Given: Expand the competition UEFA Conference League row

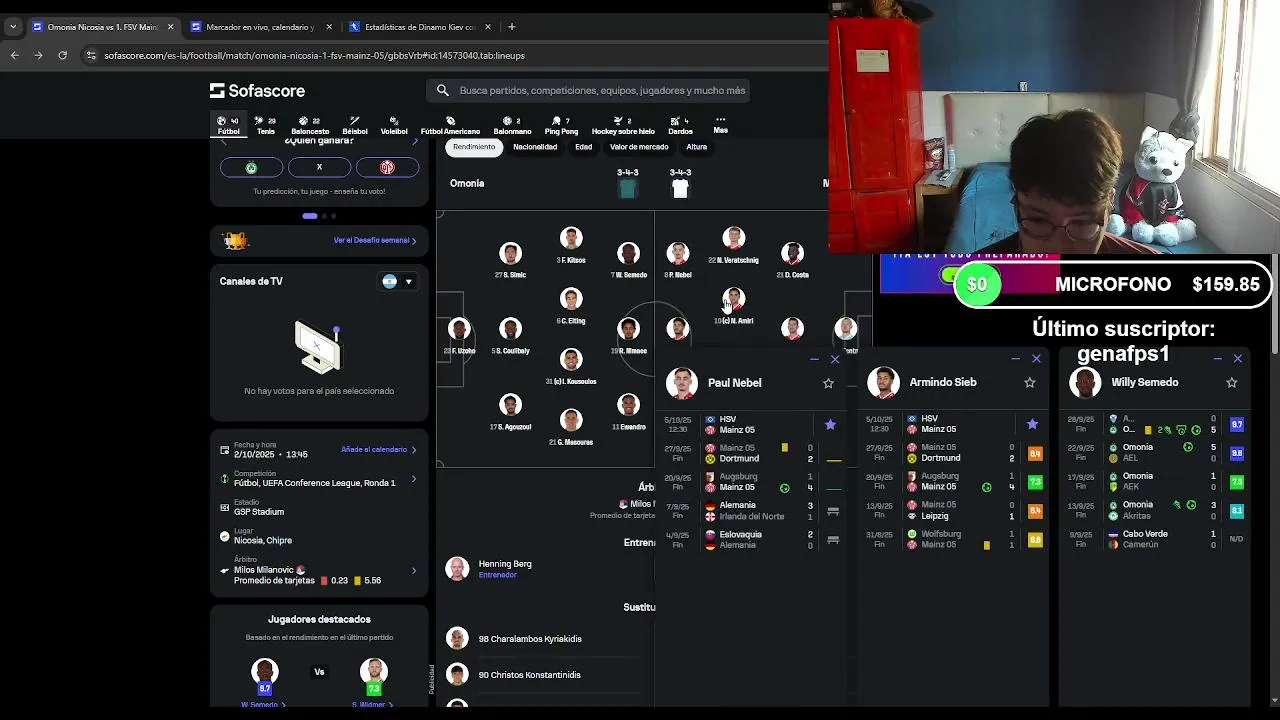Looking at the screenshot, I should [414, 478].
